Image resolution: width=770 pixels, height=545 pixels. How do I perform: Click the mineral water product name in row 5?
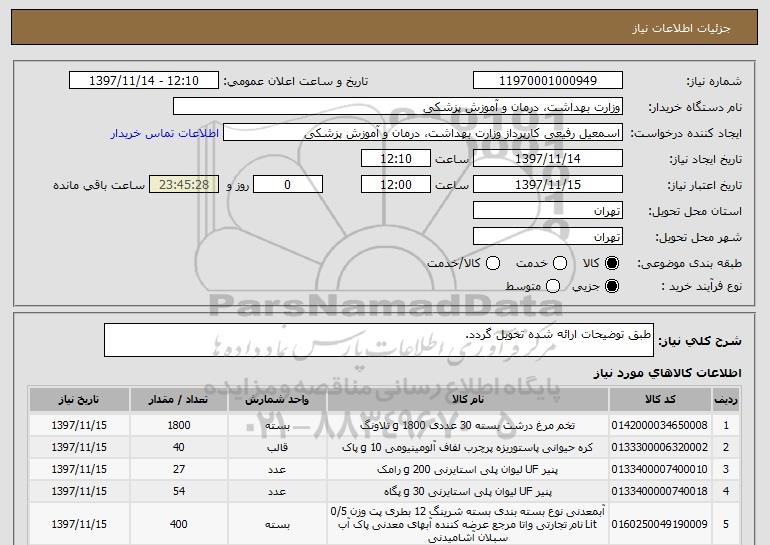(468, 524)
